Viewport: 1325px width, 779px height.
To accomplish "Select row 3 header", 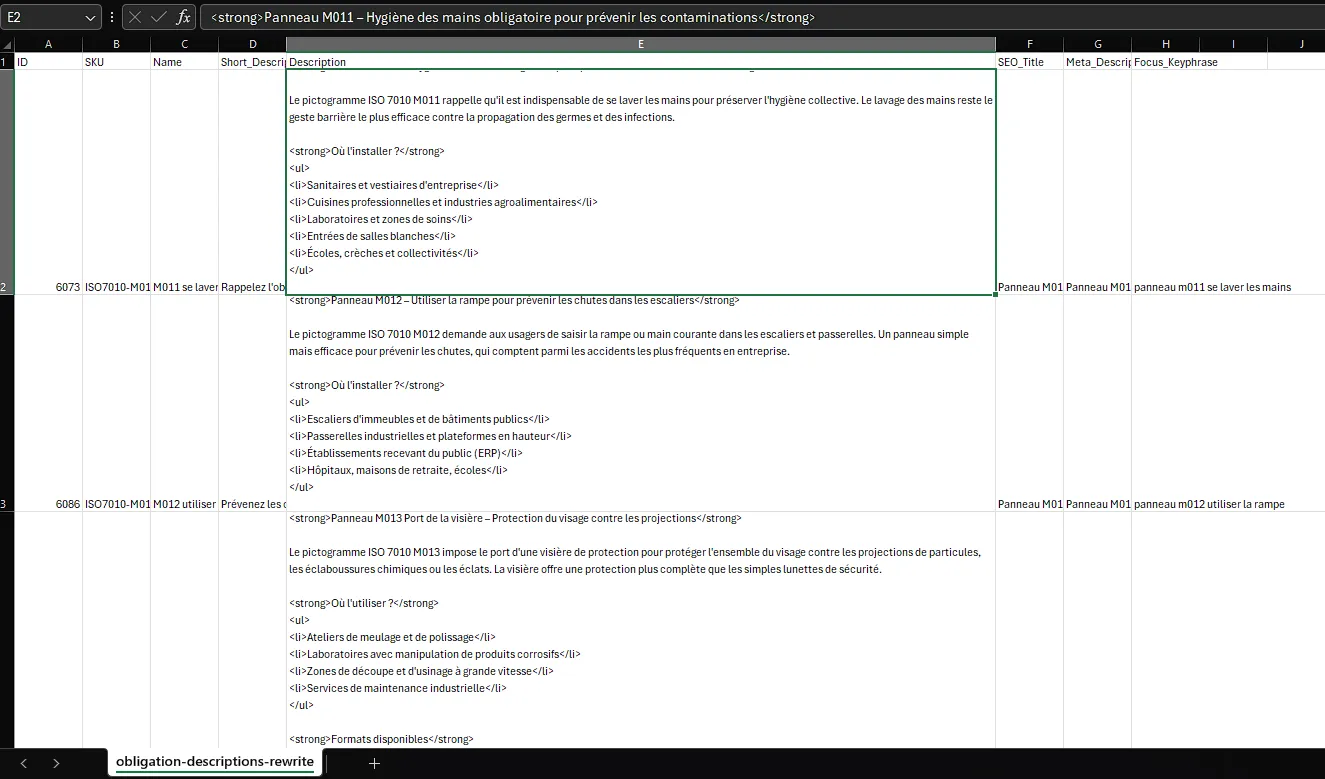I will click(x=7, y=504).
